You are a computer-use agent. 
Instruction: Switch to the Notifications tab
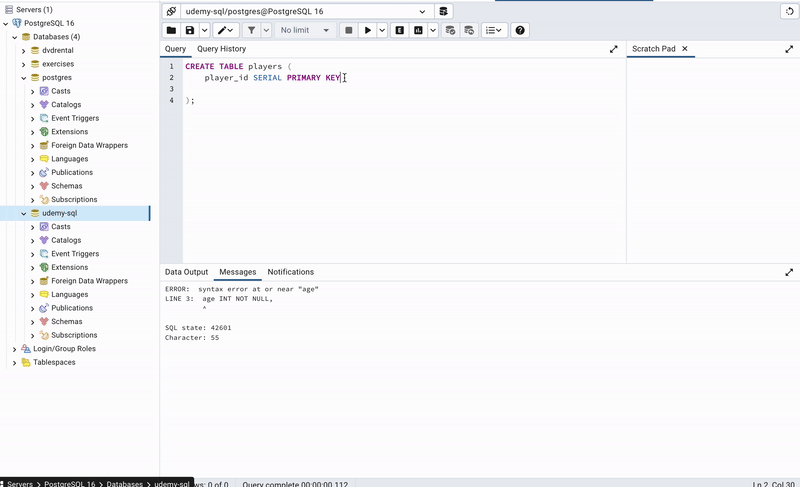pos(290,272)
